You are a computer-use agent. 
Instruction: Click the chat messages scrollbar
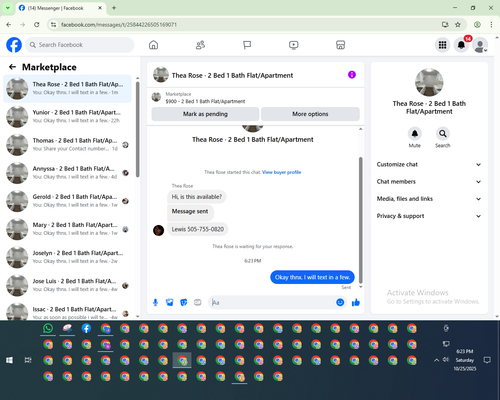click(x=360, y=220)
